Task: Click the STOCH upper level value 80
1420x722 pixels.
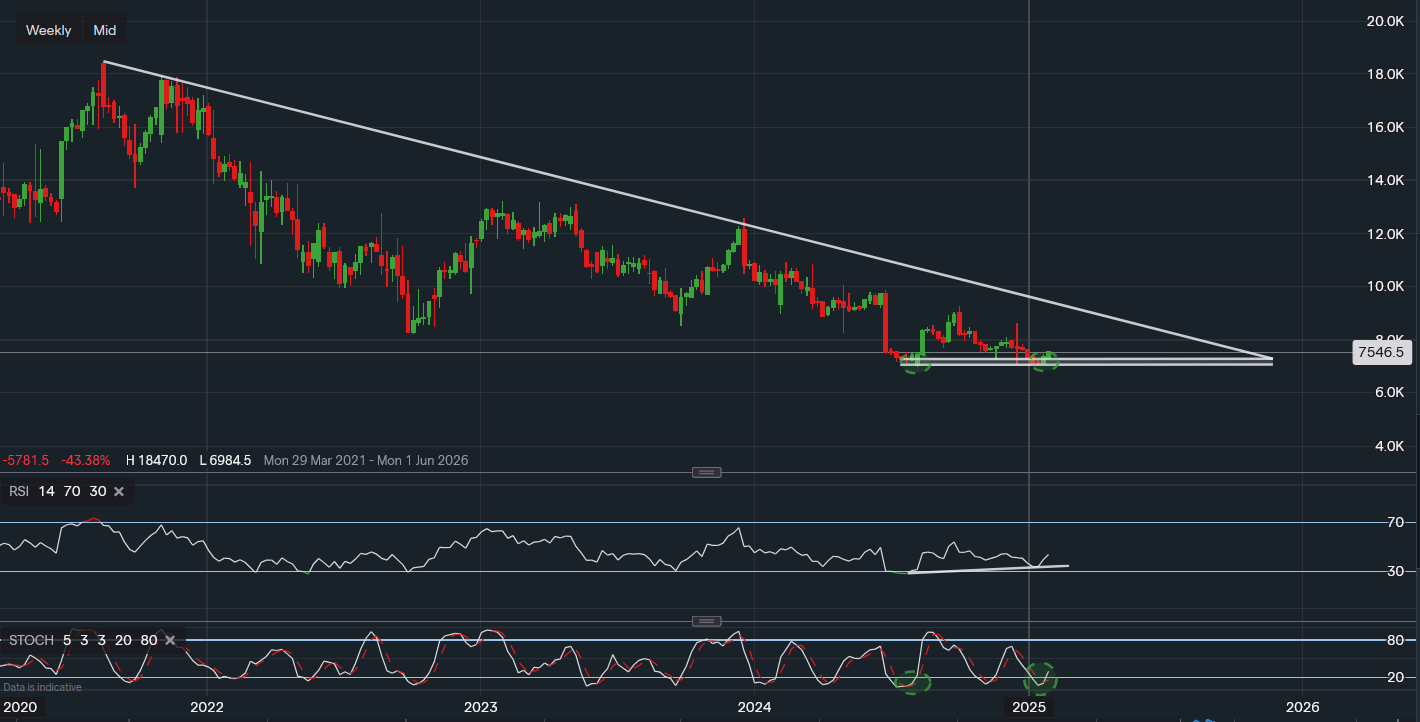Action: (148, 640)
